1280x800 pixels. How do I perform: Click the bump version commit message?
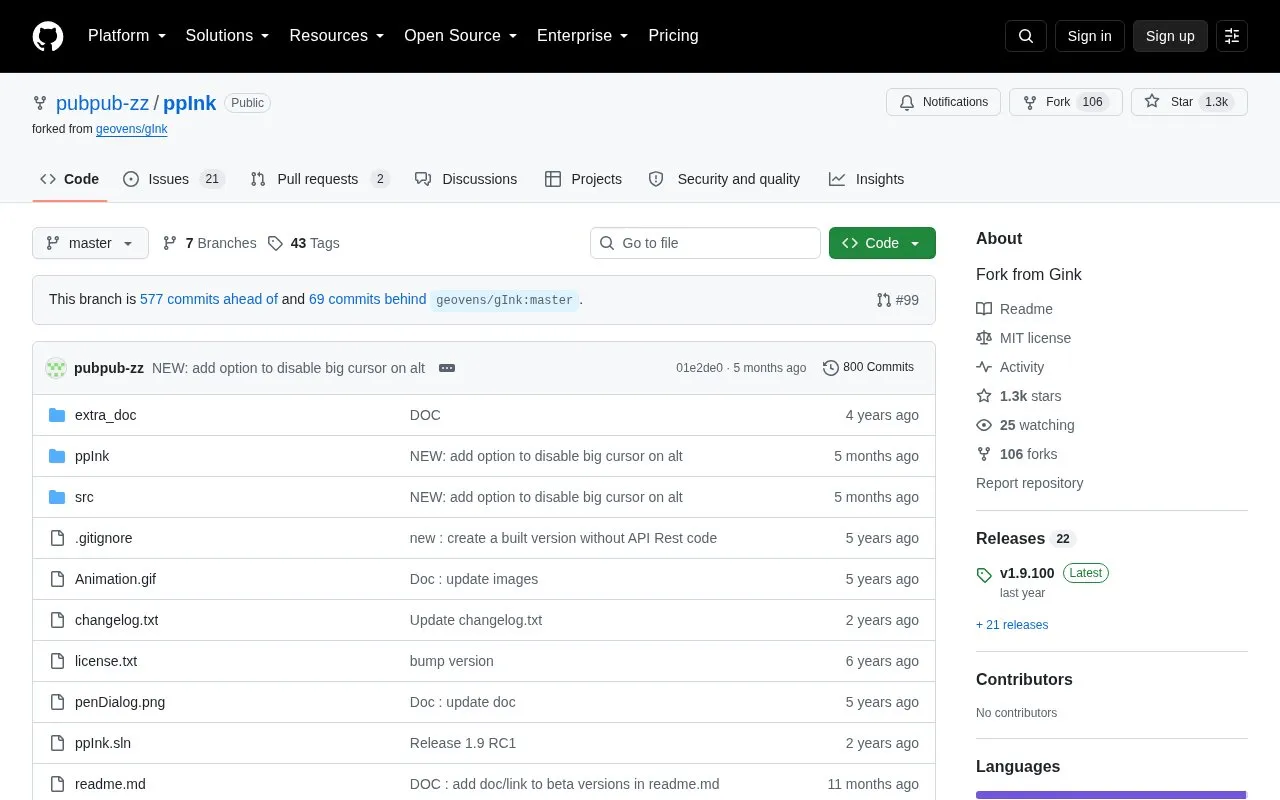click(452, 661)
